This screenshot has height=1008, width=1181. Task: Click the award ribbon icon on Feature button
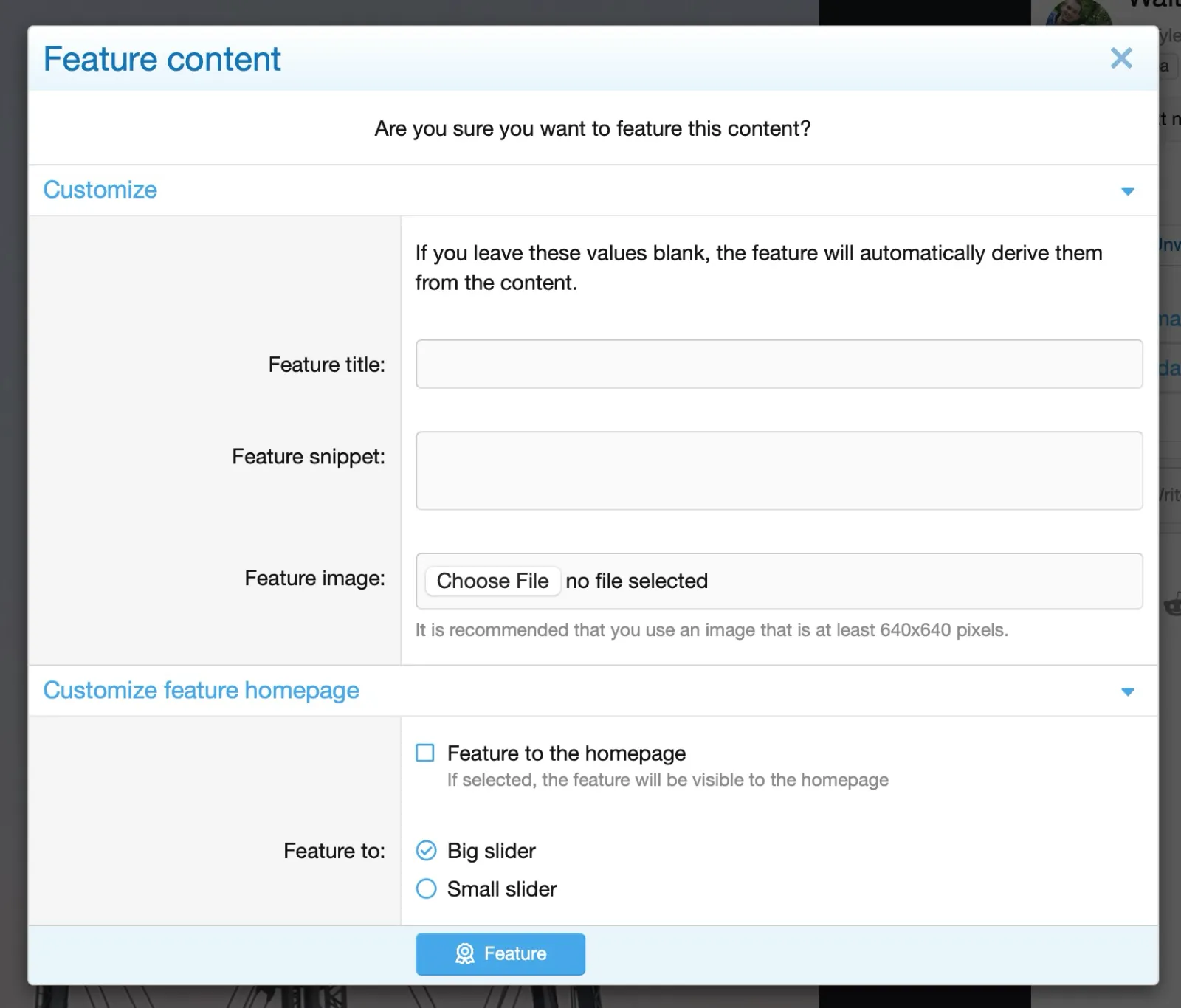click(464, 954)
